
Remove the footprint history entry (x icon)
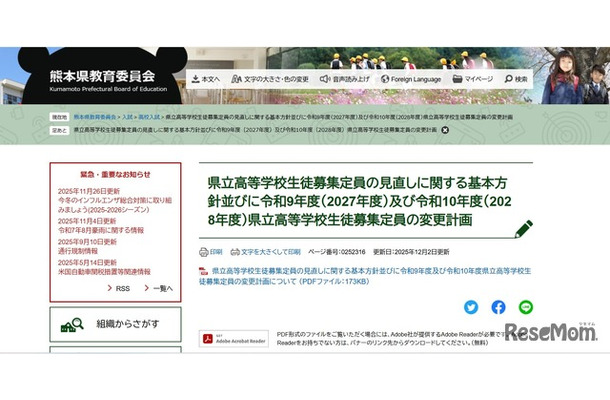coord(445,130)
